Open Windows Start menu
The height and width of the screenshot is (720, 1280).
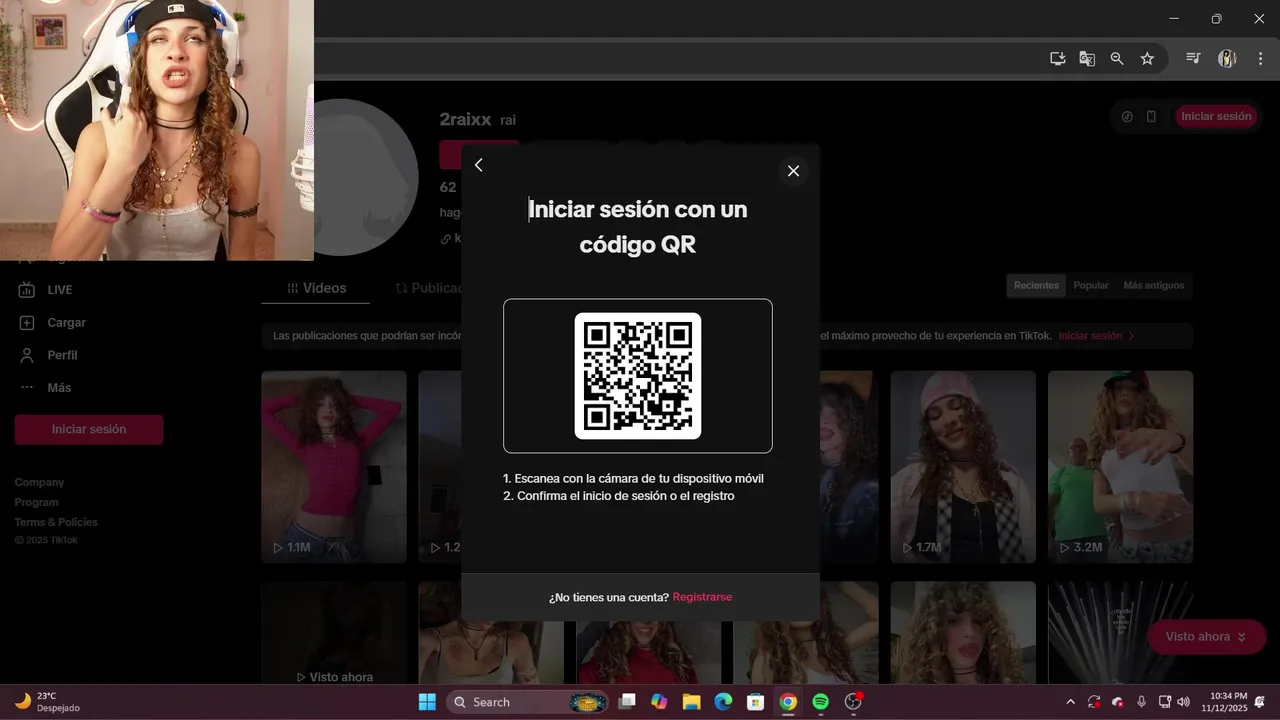[427, 702]
